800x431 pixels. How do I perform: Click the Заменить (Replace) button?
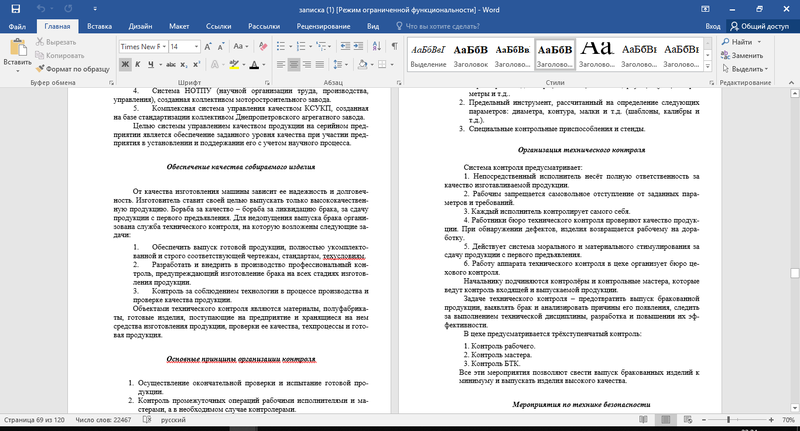tap(746, 56)
